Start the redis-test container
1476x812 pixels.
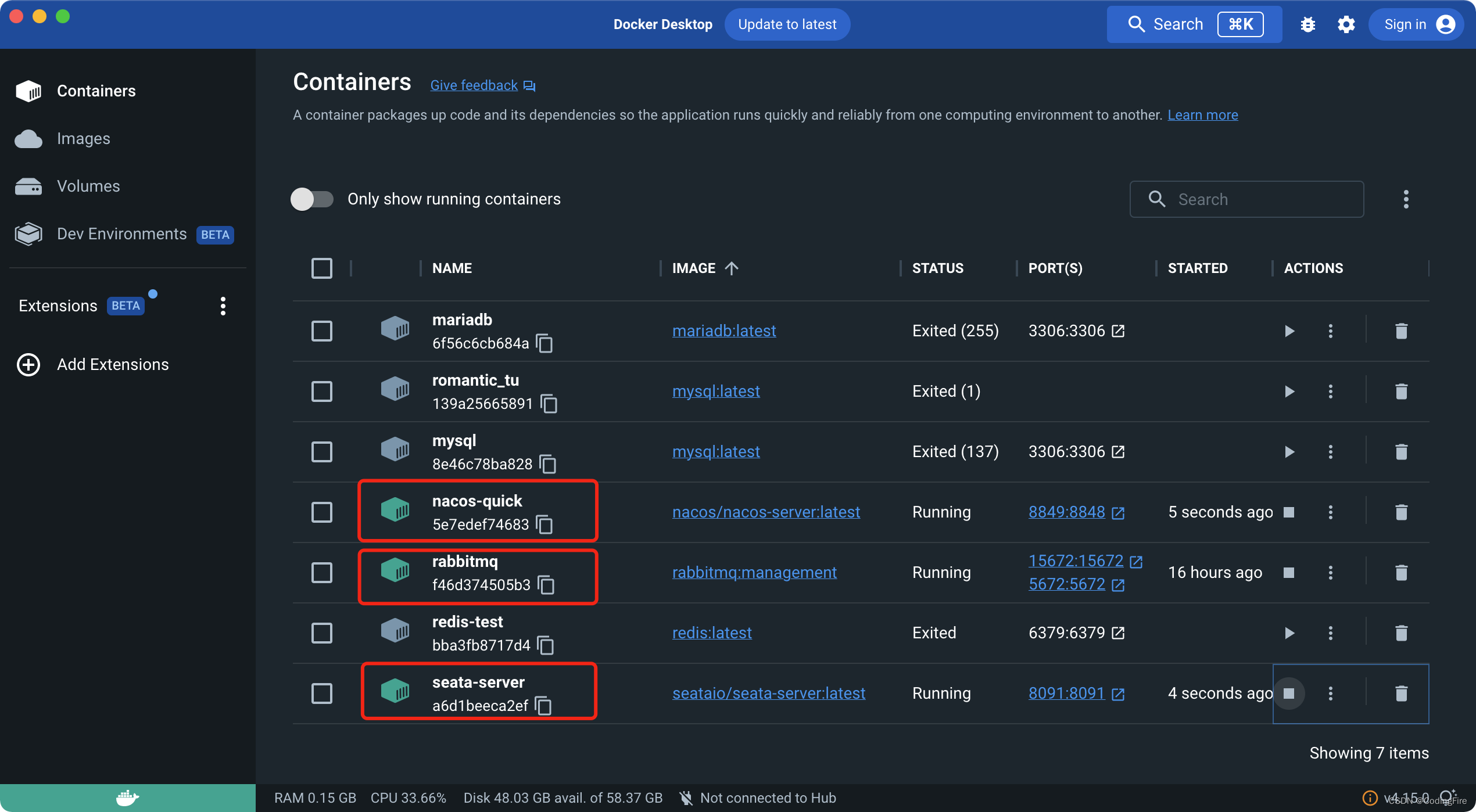(x=1289, y=633)
